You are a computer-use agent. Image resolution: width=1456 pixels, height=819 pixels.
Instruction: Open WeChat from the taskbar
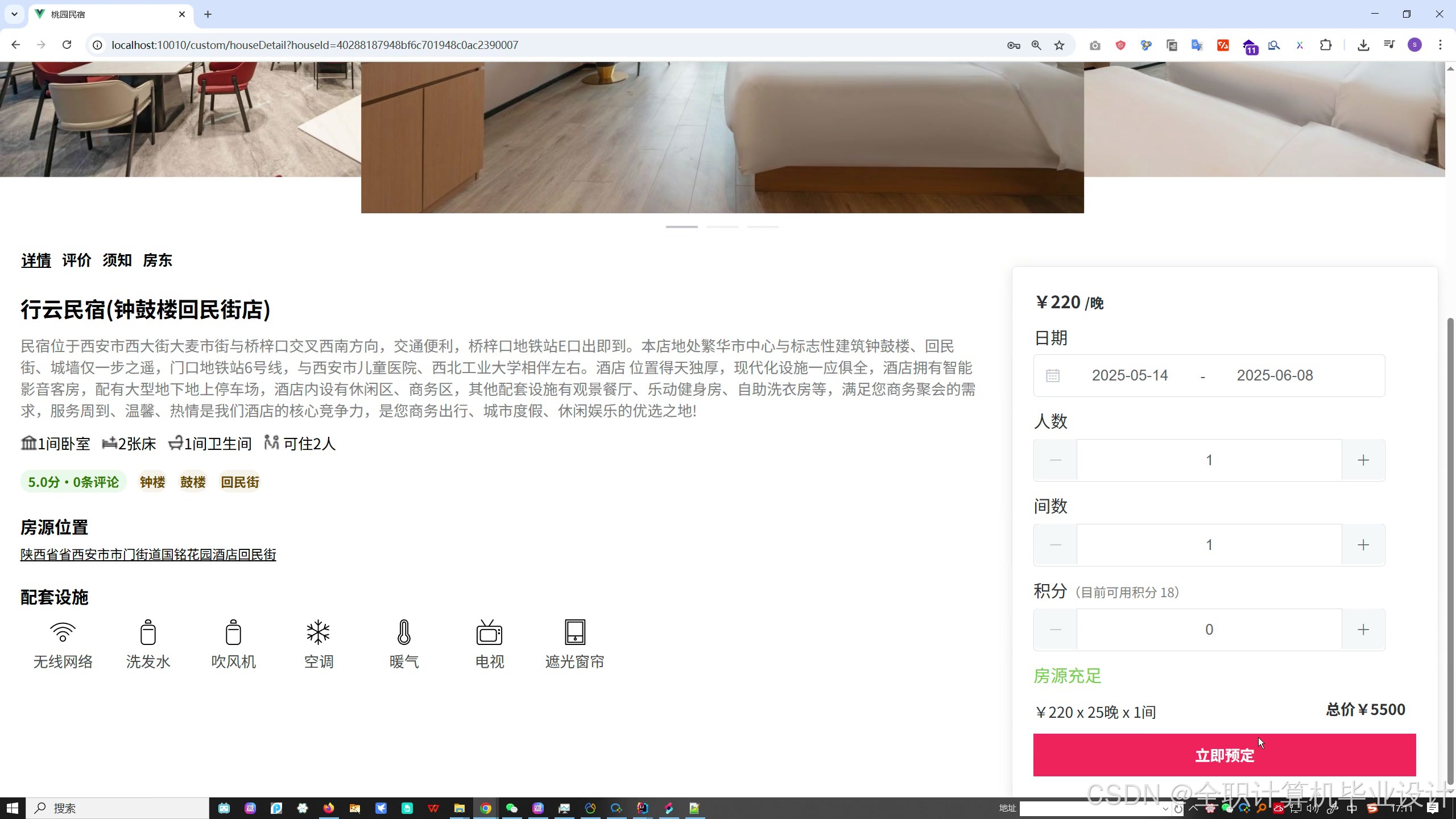click(512, 808)
